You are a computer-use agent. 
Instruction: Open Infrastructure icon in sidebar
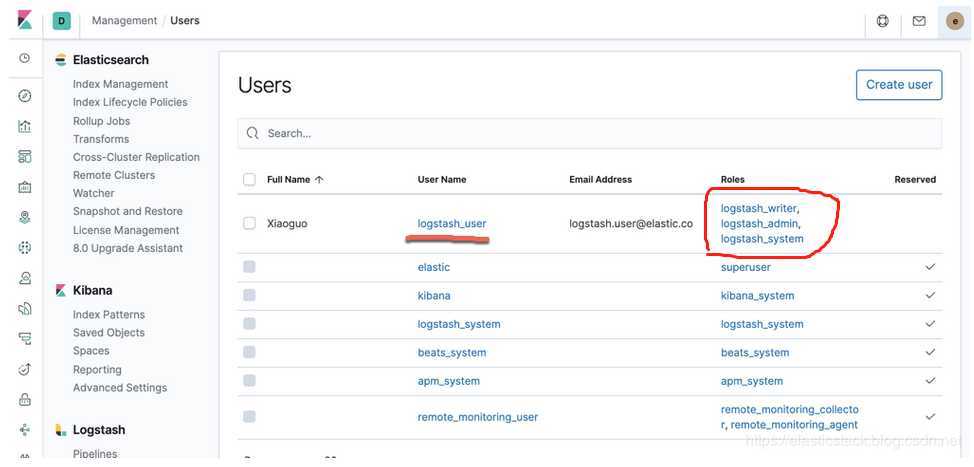[x=24, y=278]
